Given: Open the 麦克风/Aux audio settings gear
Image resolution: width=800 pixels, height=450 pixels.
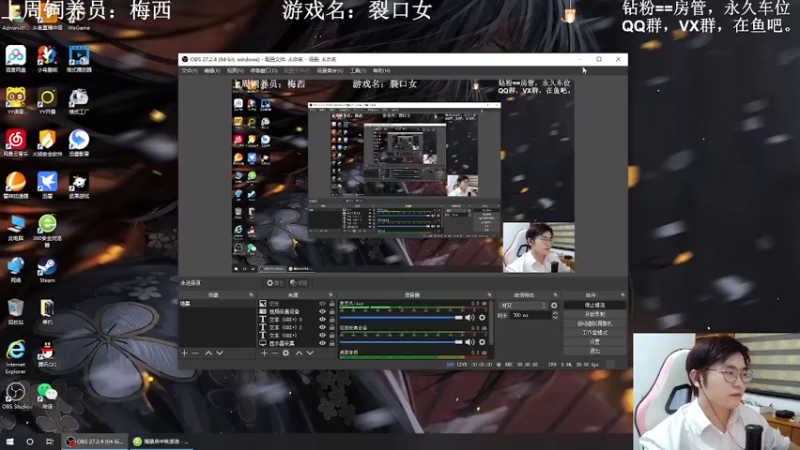Looking at the screenshot, I should point(482,317).
